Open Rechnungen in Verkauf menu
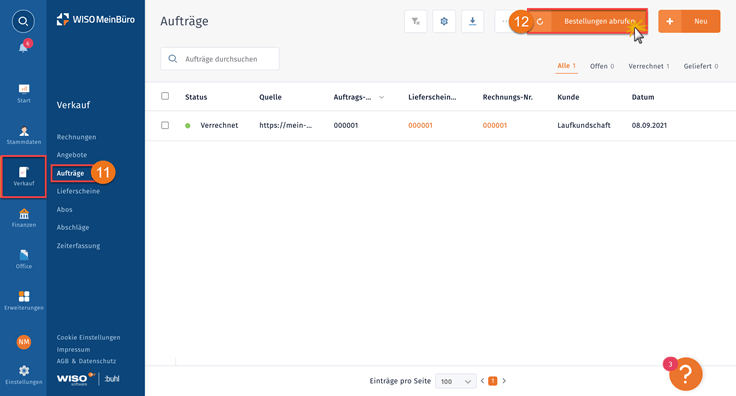Viewport: 736px width, 396px height. point(77,137)
